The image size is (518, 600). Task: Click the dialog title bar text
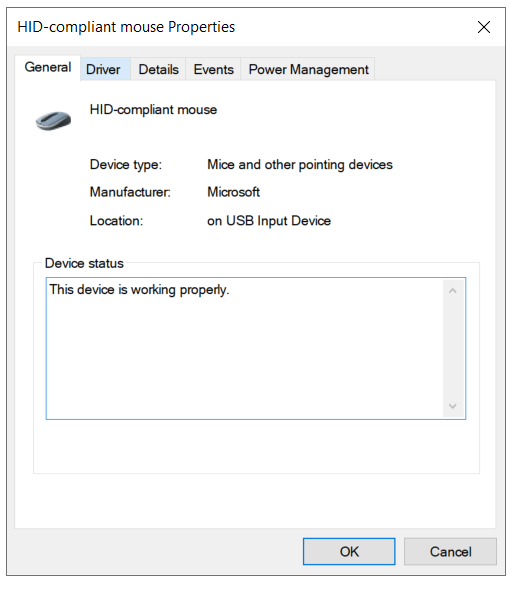pos(126,27)
